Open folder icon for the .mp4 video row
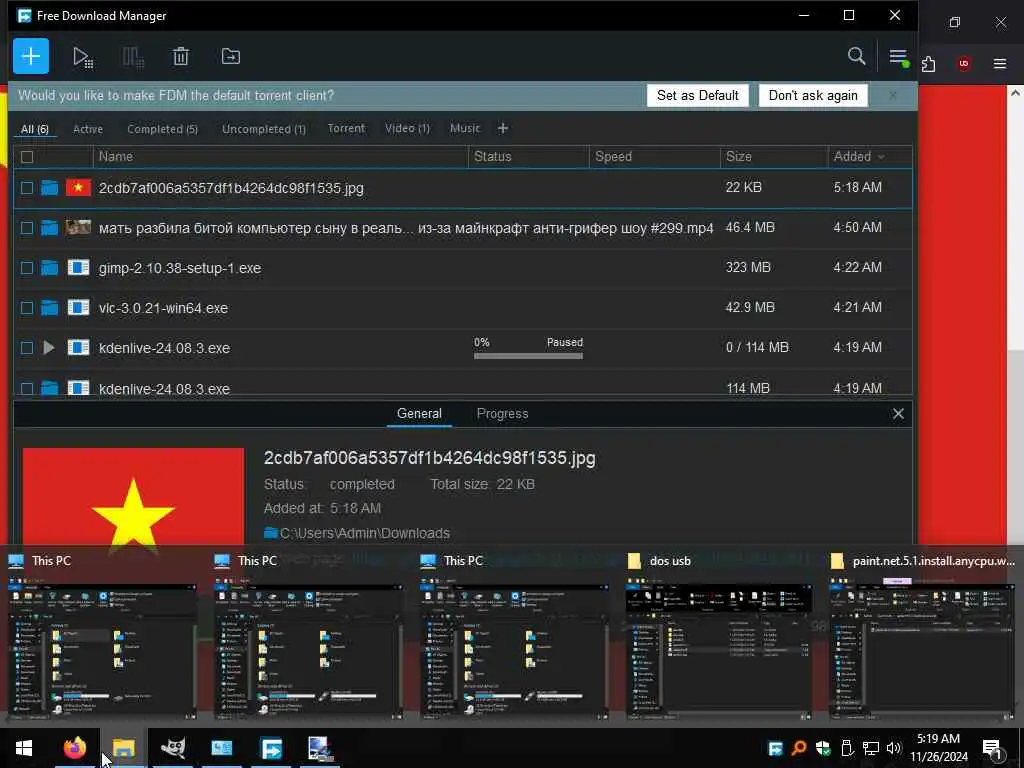1024x768 pixels. click(x=50, y=228)
